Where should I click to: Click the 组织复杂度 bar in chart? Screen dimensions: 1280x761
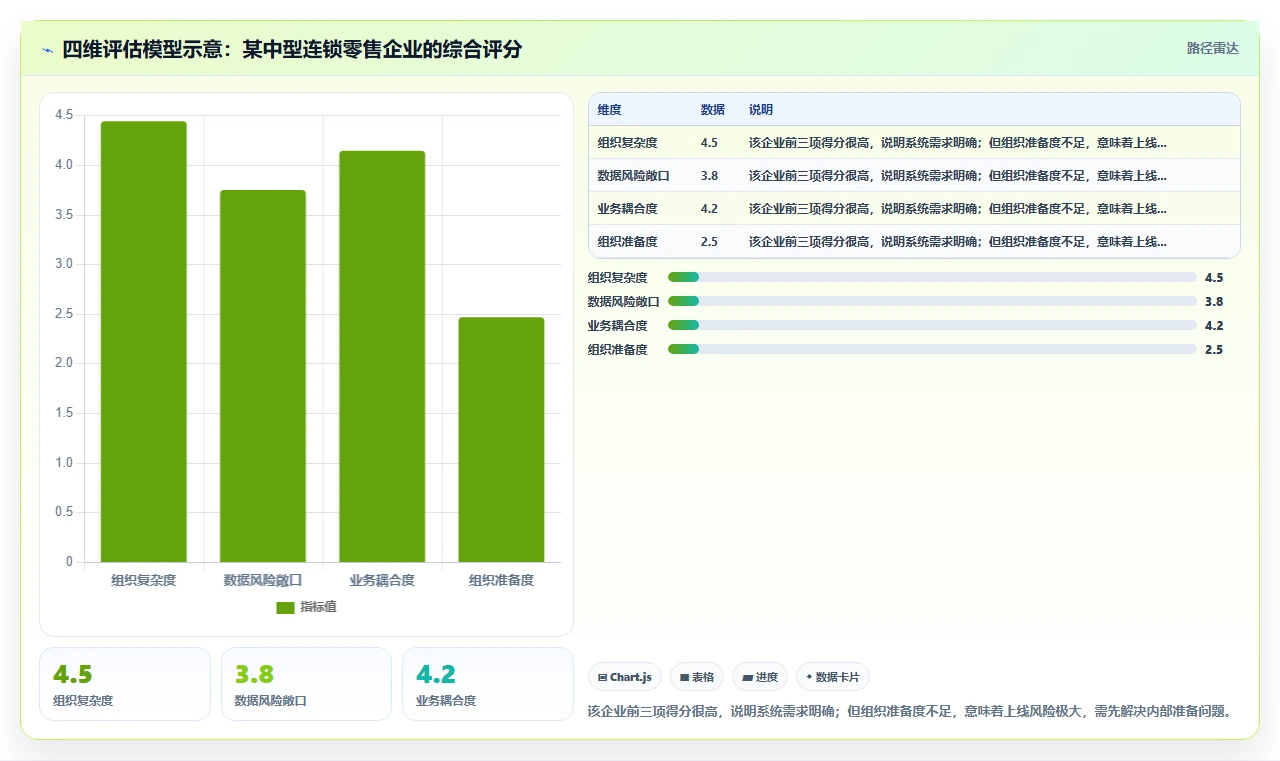click(144, 342)
